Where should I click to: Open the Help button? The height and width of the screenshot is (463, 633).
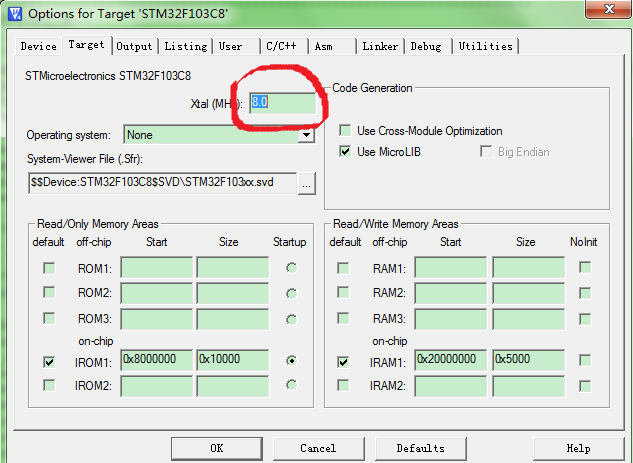[579, 448]
